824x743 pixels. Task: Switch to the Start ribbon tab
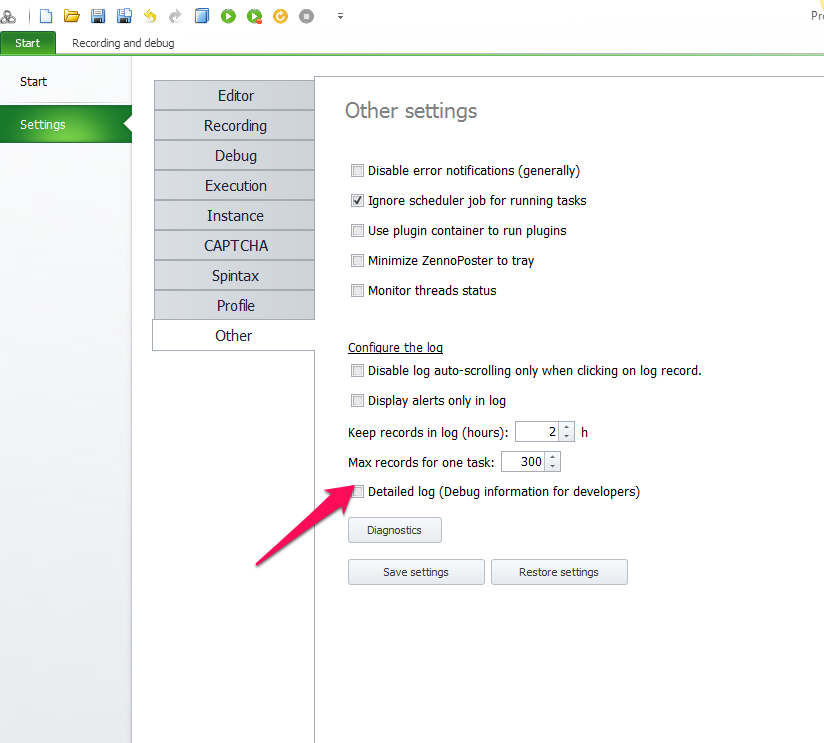pyautogui.click(x=28, y=43)
